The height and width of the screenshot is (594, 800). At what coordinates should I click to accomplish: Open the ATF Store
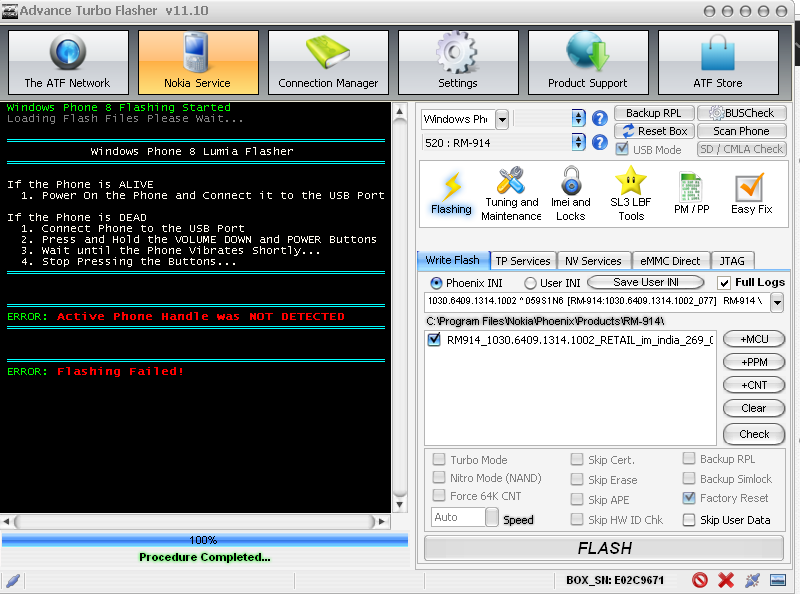pyautogui.click(x=718, y=62)
